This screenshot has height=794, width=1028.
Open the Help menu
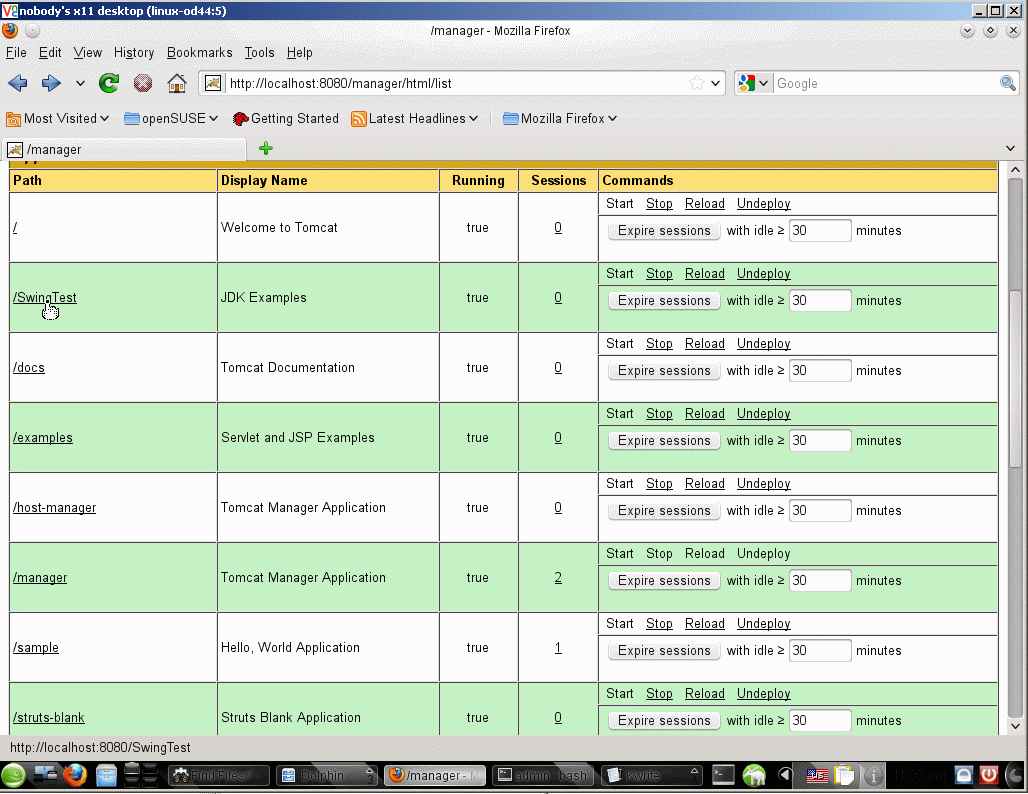tap(300, 52)
